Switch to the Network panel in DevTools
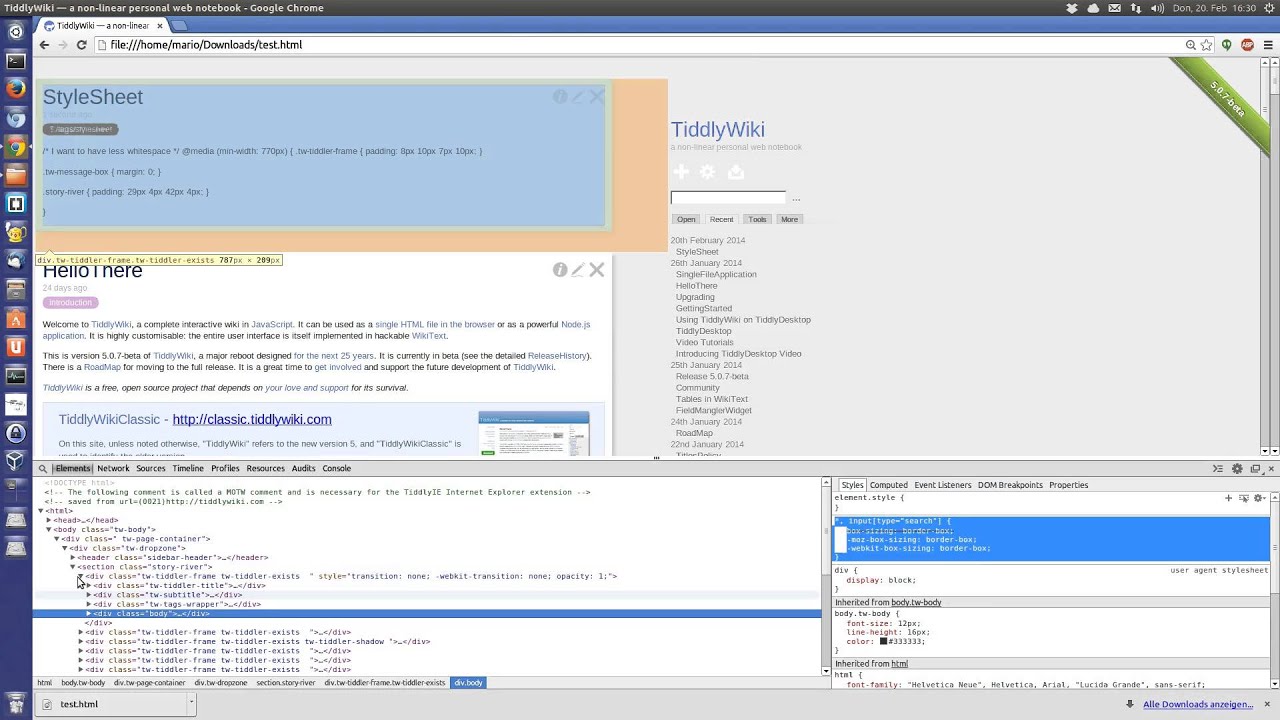 [113, 468]
